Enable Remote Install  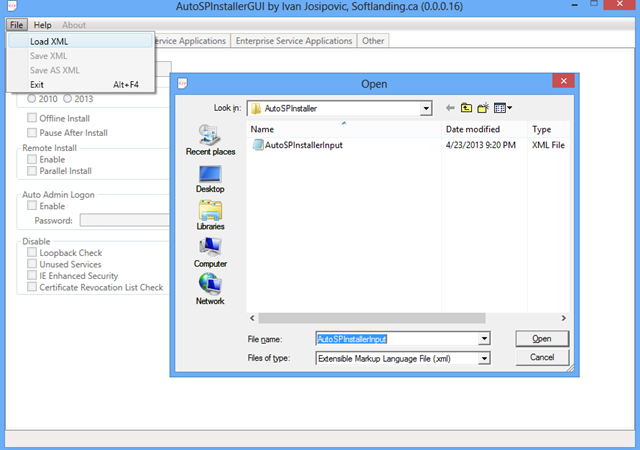pyautogui.click(x=32, y=159)
